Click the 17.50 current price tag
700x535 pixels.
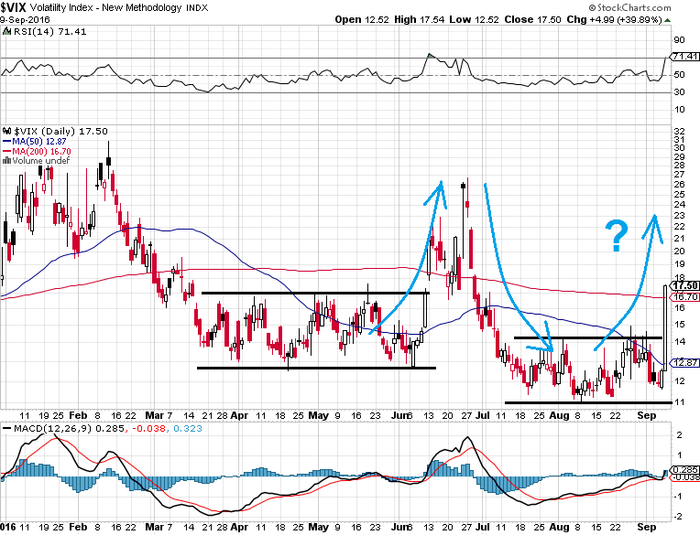tap(686, 285)
